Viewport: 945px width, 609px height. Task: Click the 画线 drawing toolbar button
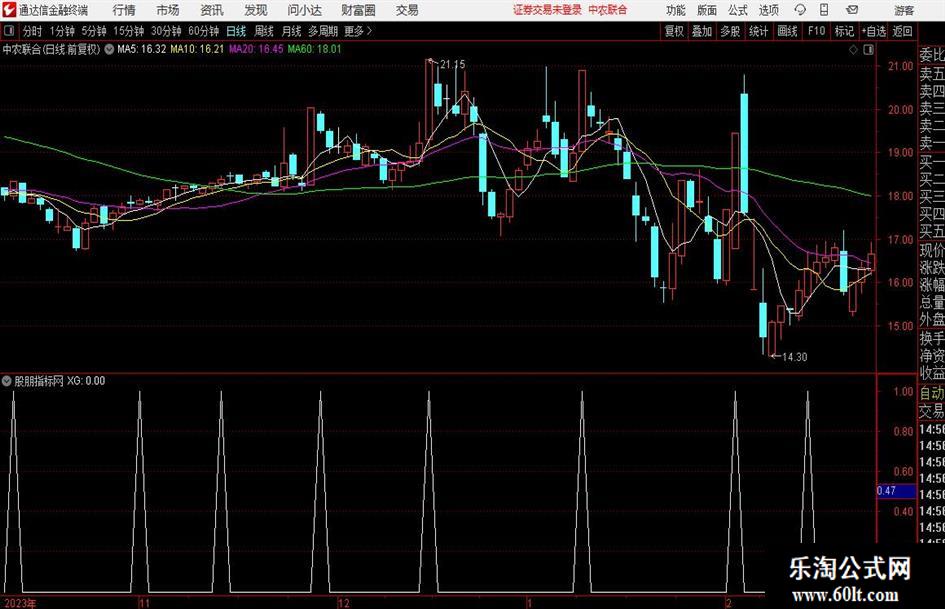tap(787, 31)
